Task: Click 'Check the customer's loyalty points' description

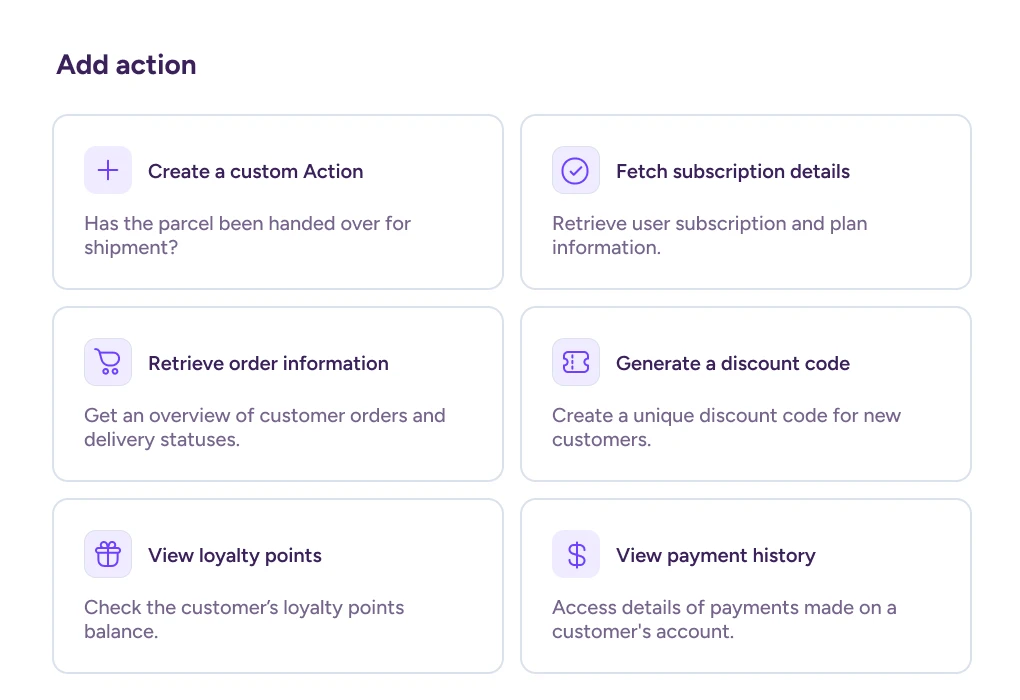Action: coord(244,619)
